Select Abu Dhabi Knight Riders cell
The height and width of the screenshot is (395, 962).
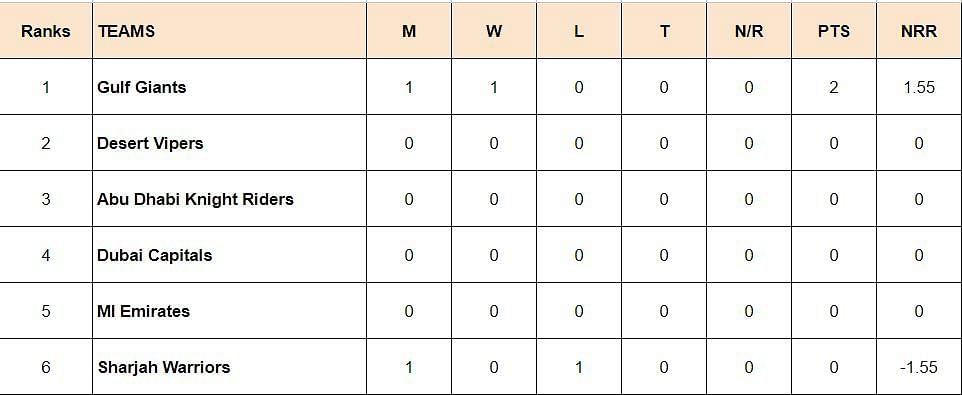point(229,199)
